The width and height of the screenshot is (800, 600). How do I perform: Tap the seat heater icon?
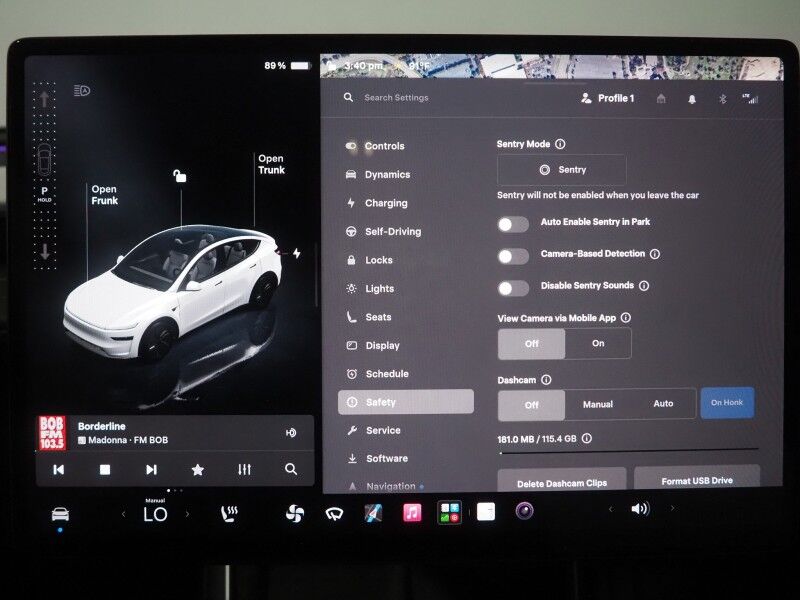pyautogui.click(x=229, y=513)
